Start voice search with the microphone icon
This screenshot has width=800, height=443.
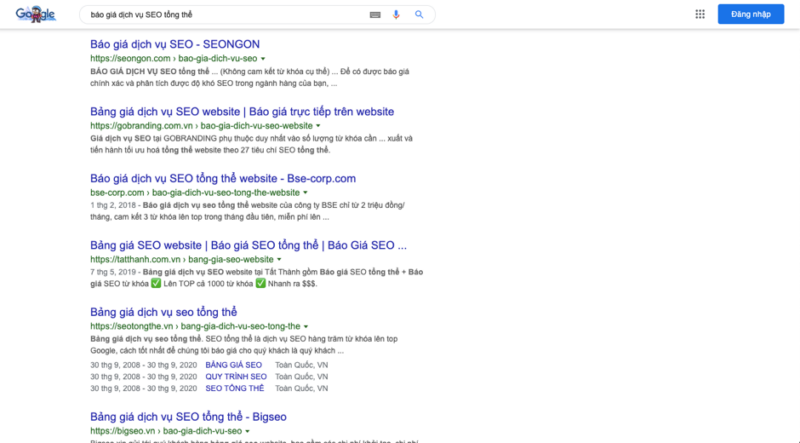[396, 15]
